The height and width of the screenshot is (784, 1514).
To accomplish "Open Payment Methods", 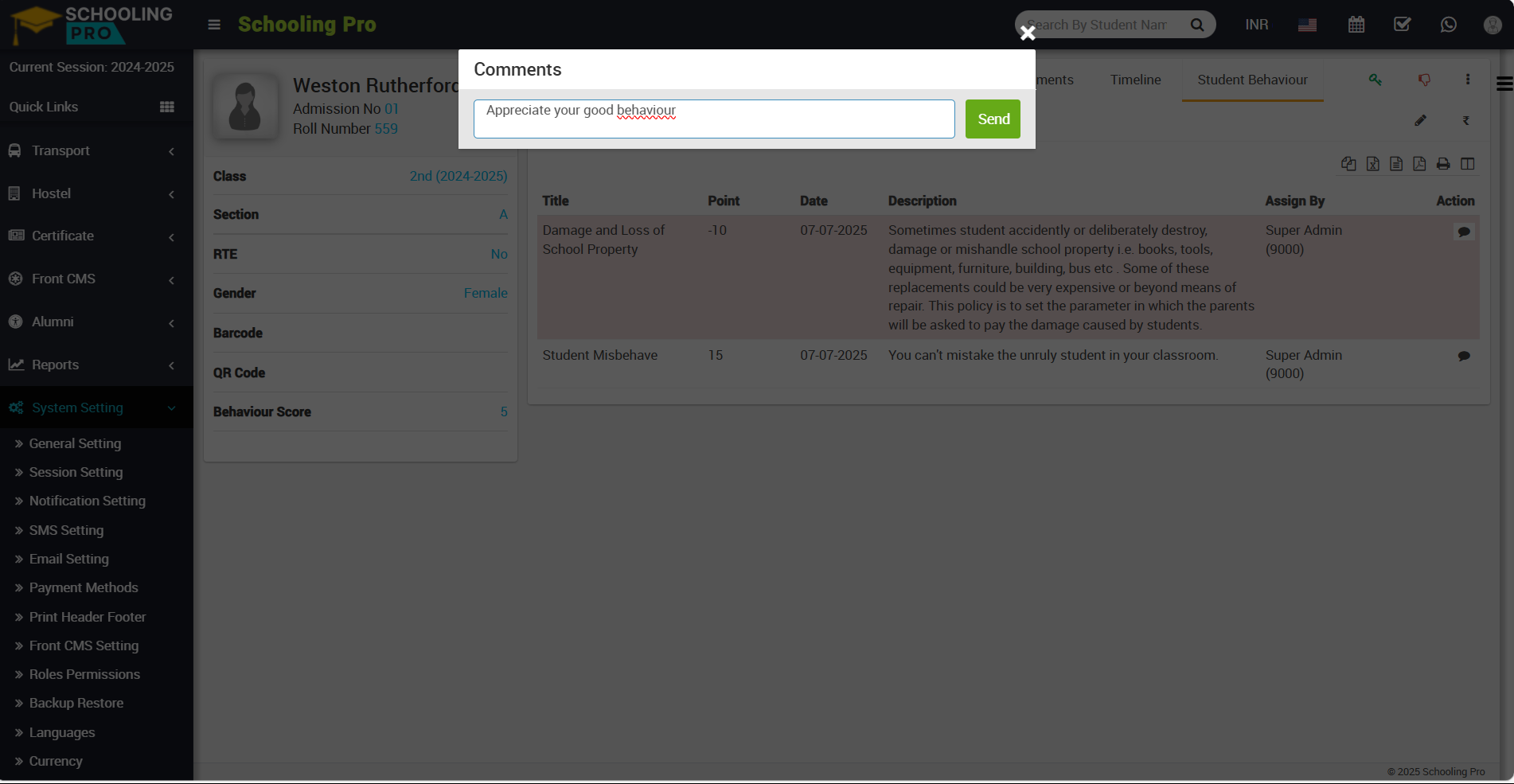I will pyautogui.click(x=84, y=587).
